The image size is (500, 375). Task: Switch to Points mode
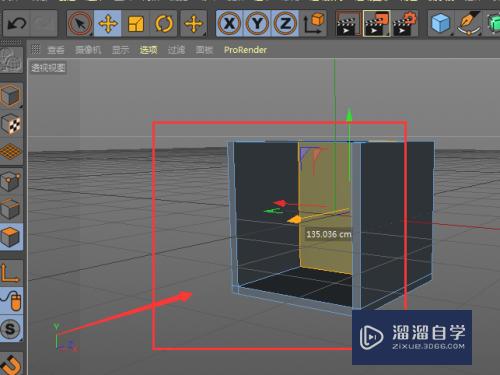pyautogui.click(x=11, y=181)
